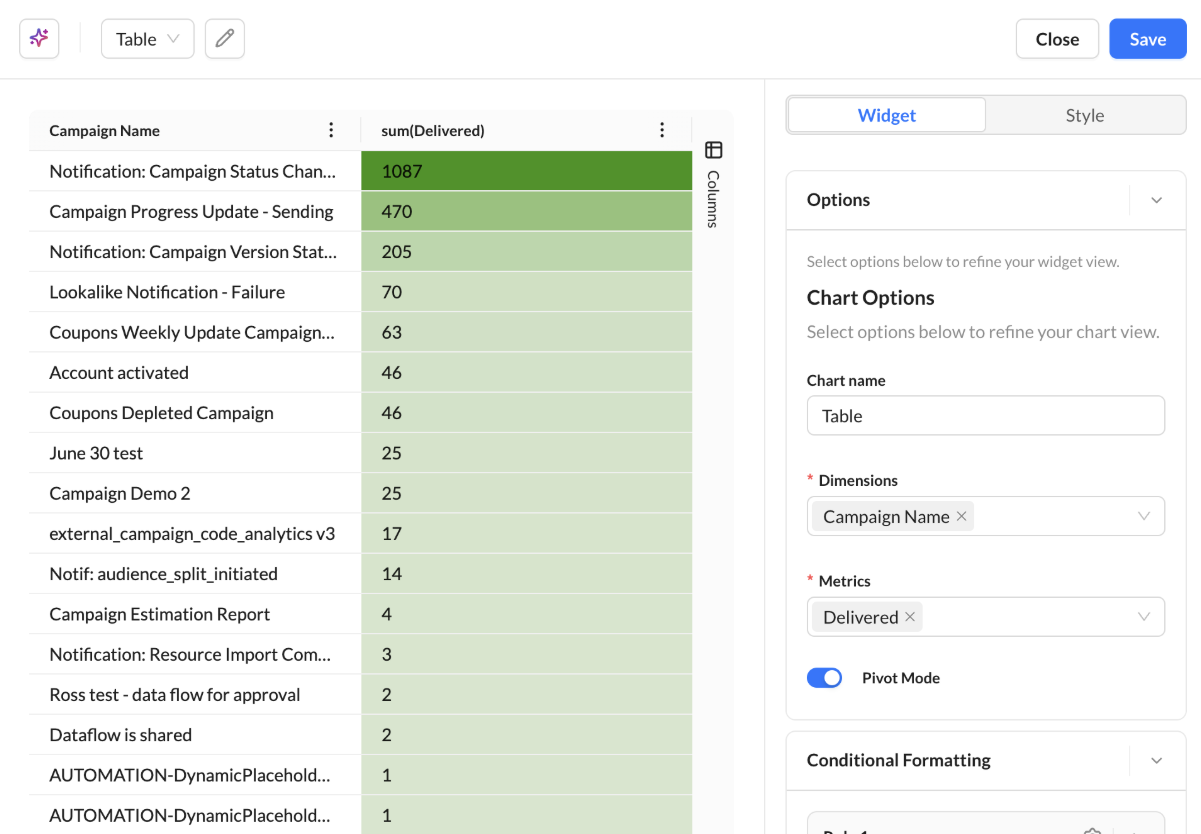
Task: Expand the Dimensions dropdown arrow
Action: pos(1144,516)
